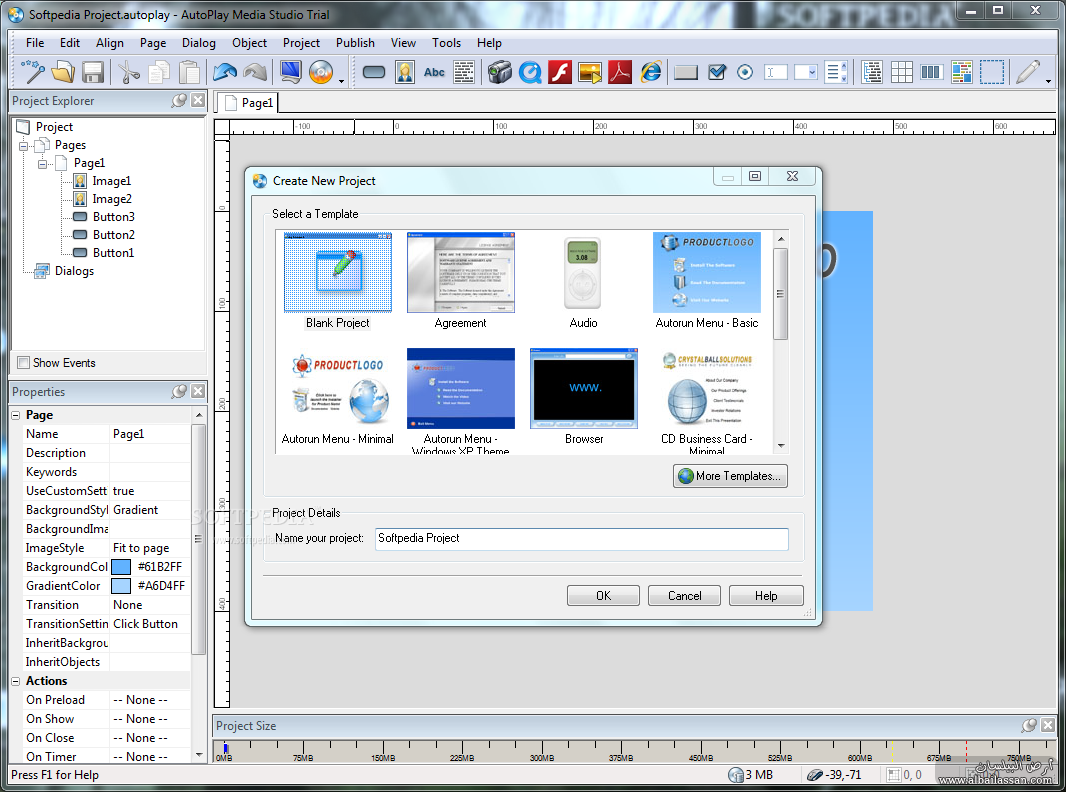Click the Undo arrow icon
Screen dimensions: 1066x792
pos(225,71)
